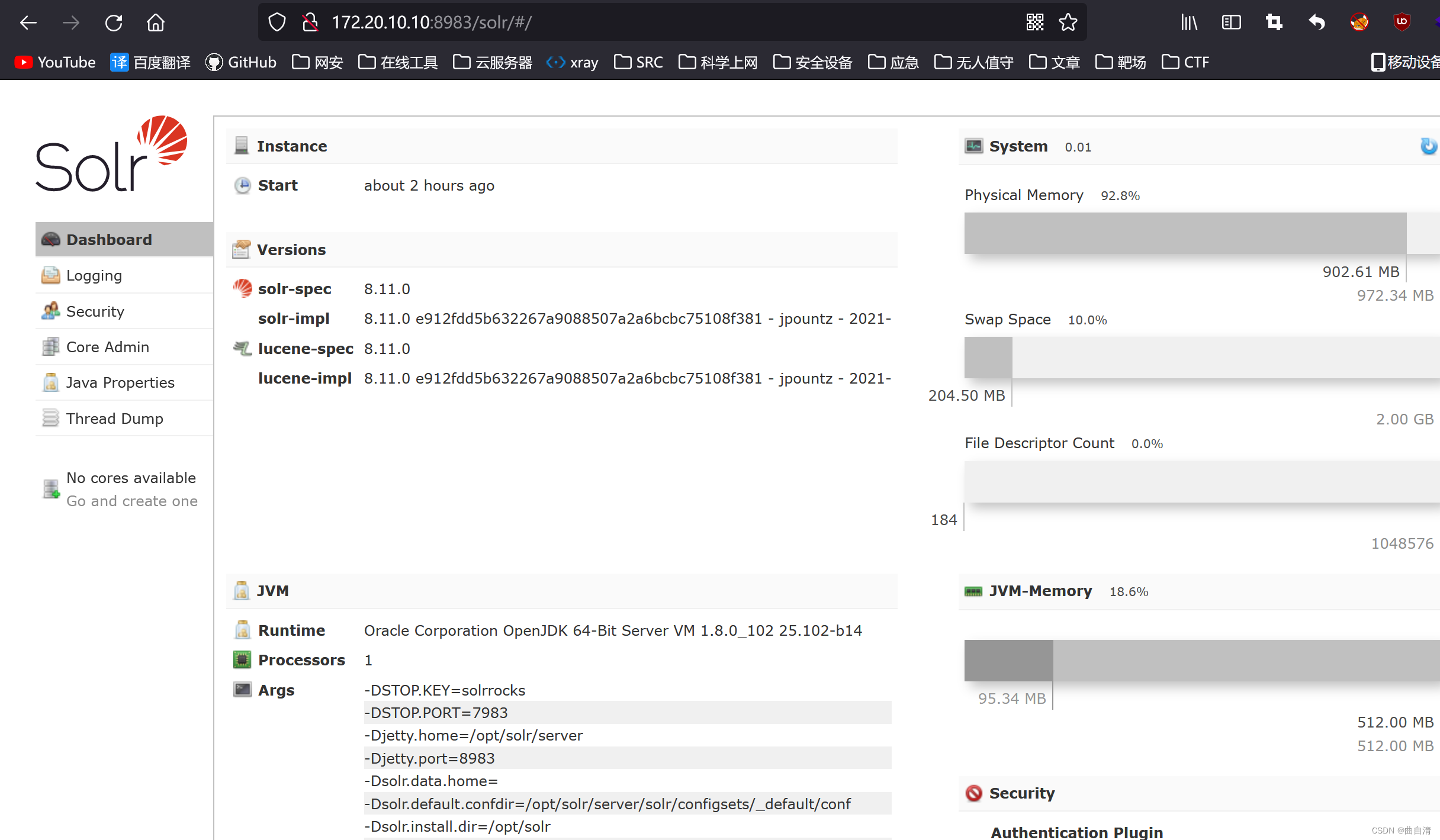Click the browser back arrow
This screenshot has height=840, width=1440.
pyautogui.click(x=28, y=22)
